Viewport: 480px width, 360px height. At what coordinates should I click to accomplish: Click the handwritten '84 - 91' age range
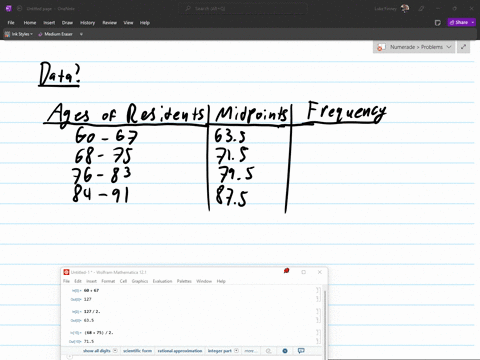tap(100, 193)
